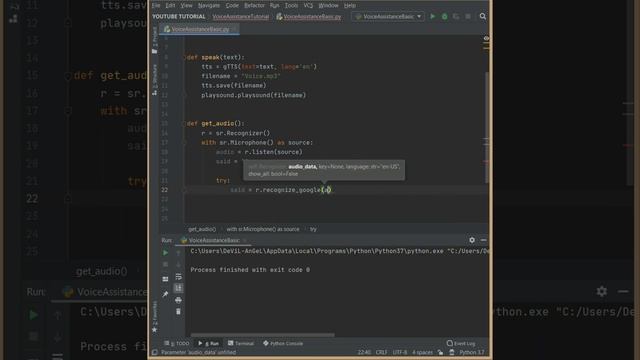Open Run panel settings gear
Screen dimensions: 640x360
coord(472,240)
